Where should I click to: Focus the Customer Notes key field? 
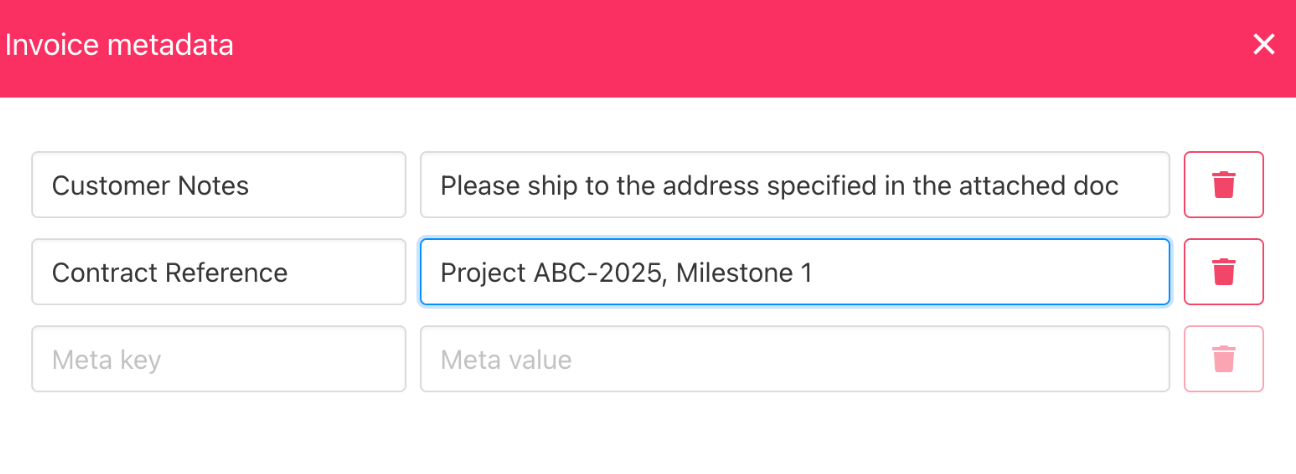[x=219, y=185]
